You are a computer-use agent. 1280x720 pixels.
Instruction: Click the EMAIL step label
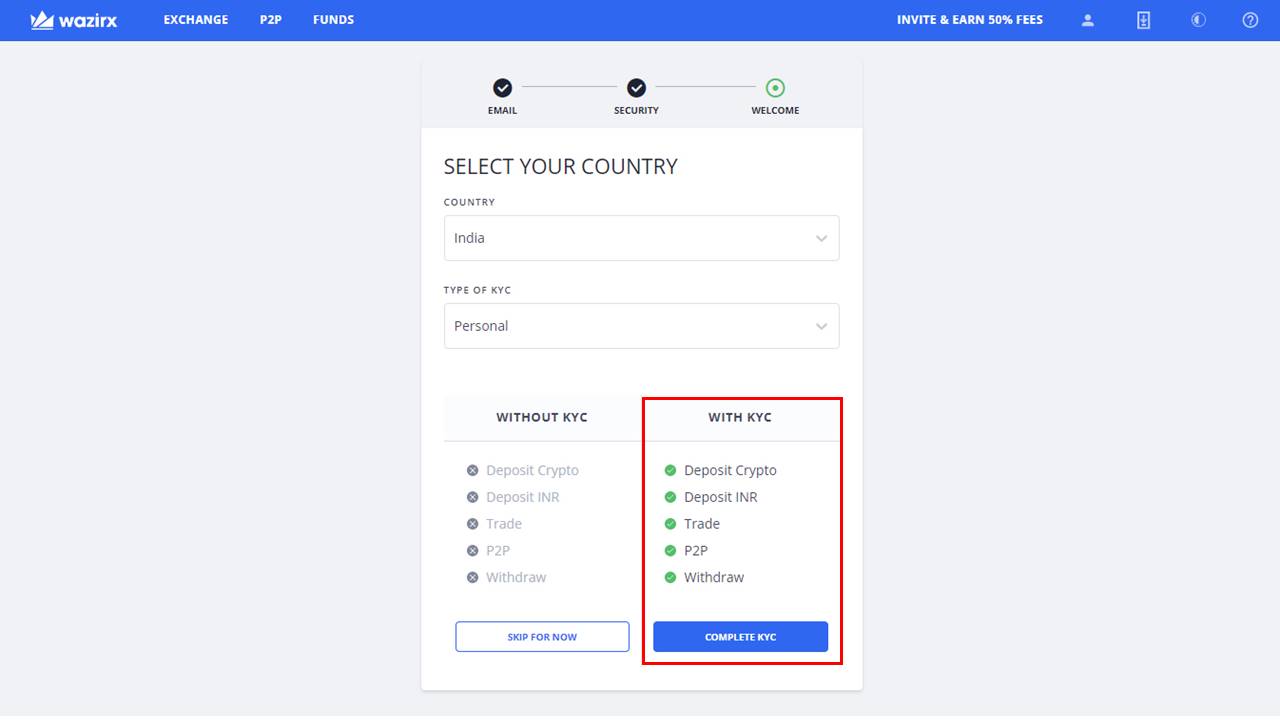pyautogui.click(x=502, y=110)
